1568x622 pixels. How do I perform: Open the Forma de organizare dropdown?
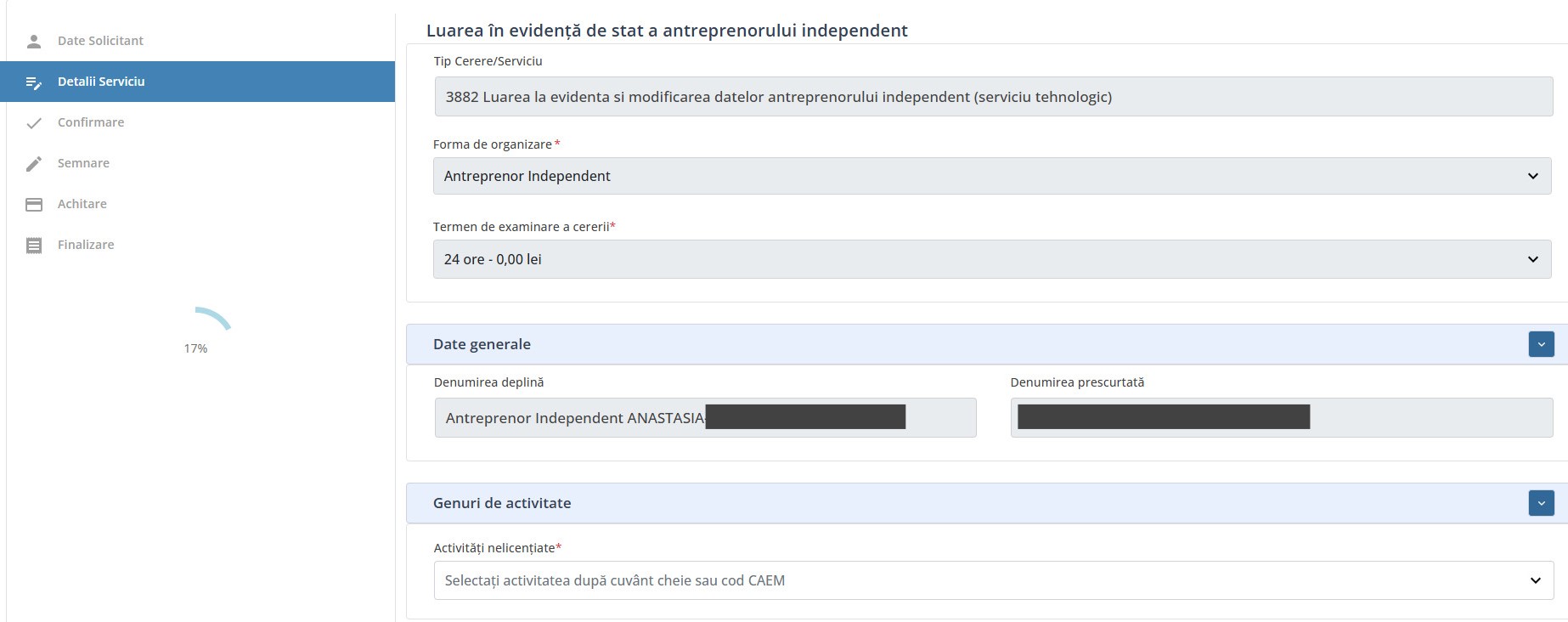tap(991, 176)
